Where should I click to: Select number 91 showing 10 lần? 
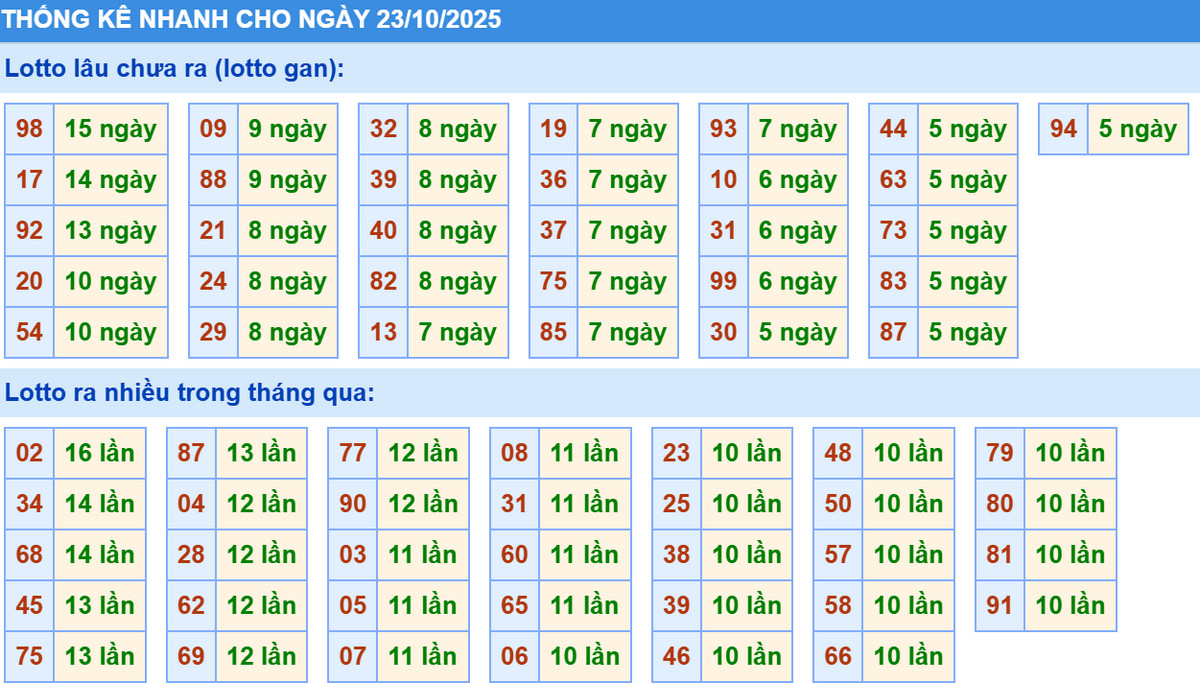click(999, 605)
